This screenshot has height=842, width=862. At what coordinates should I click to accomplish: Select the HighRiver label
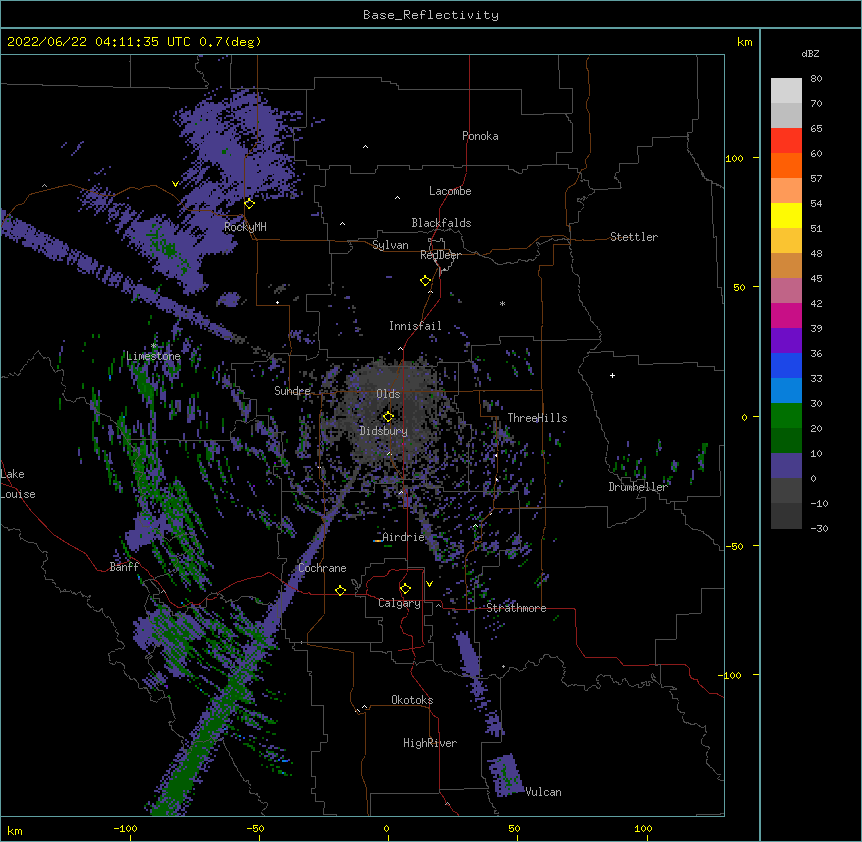coord(430,743)
